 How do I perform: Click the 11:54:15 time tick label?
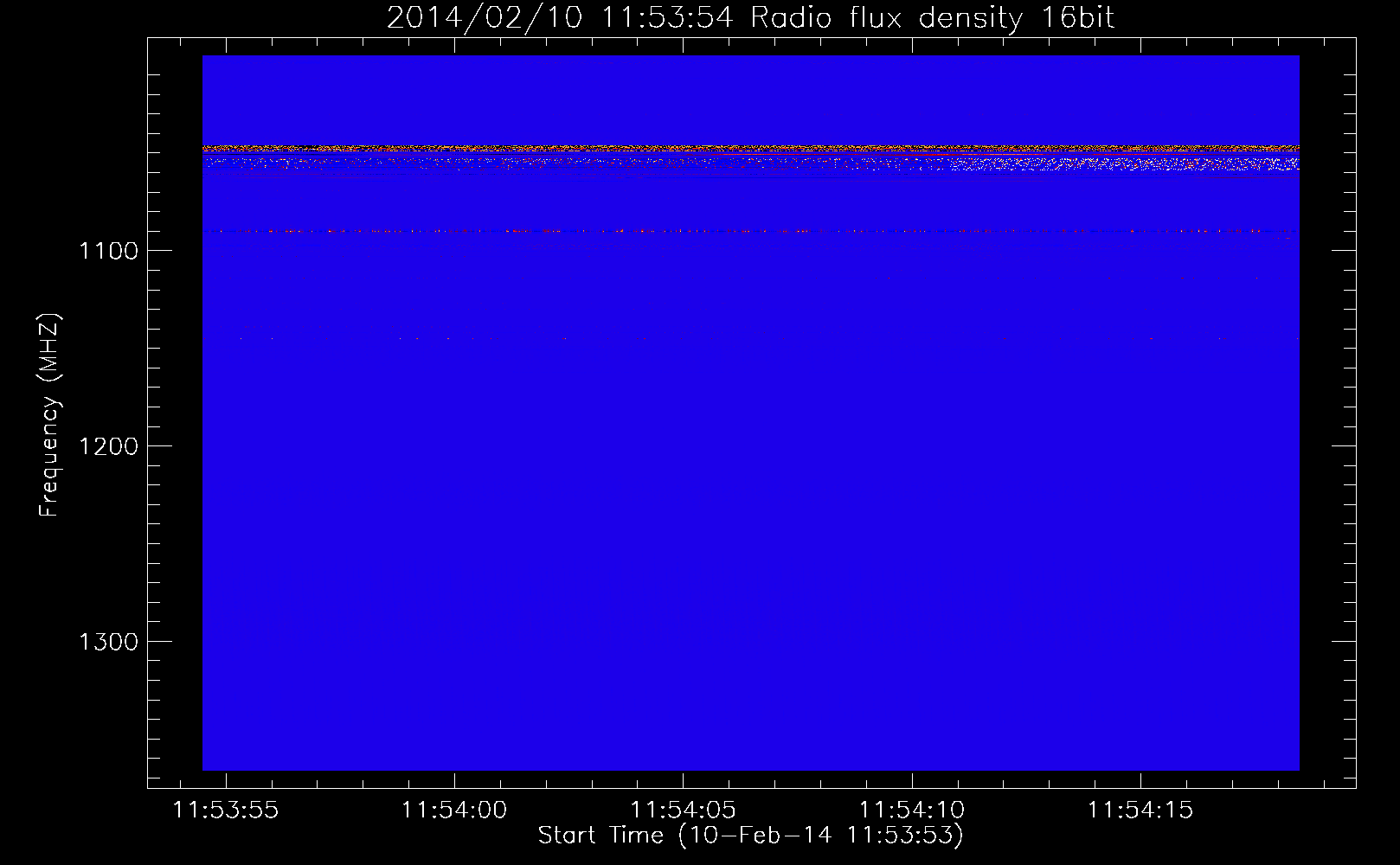(x=1140, y=810)
